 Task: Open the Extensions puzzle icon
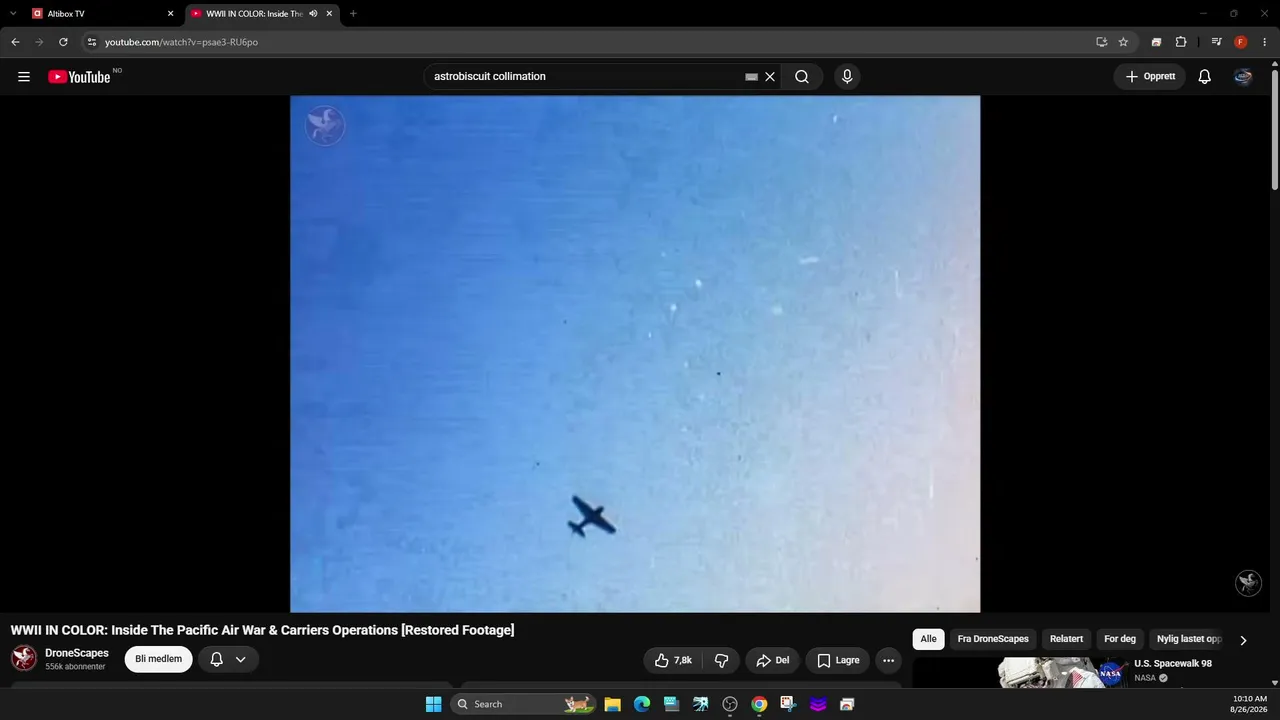click(x=1181, y=42)
